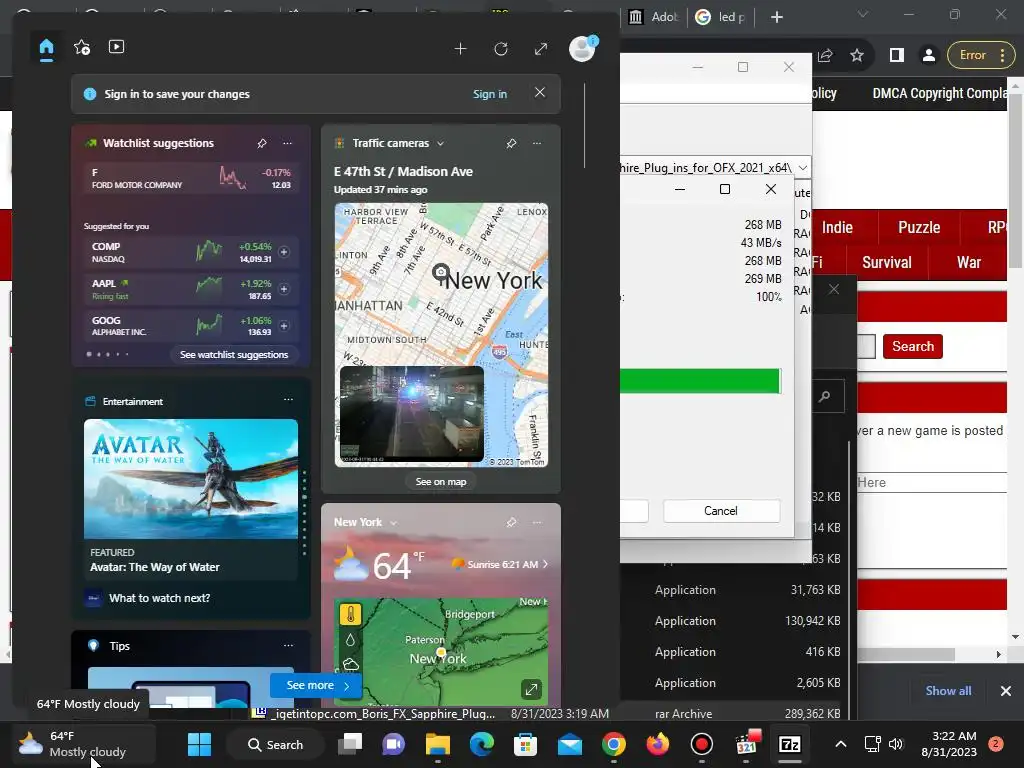1024x768 pixels.
Task: Open the traffic camera image thumbnail
Action: point(412,414)
